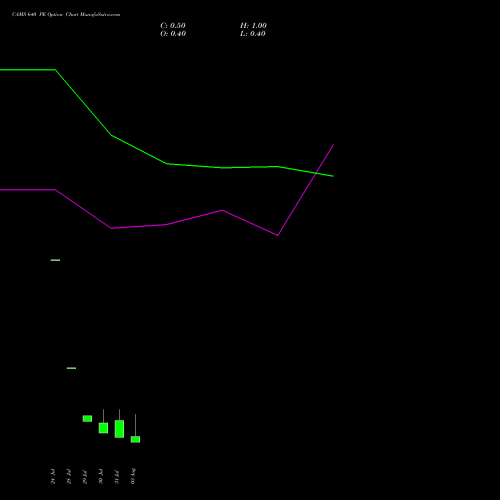Click the '29 Jul' date axis label
This screenshot has width=500, height=500.
[85, 476]
